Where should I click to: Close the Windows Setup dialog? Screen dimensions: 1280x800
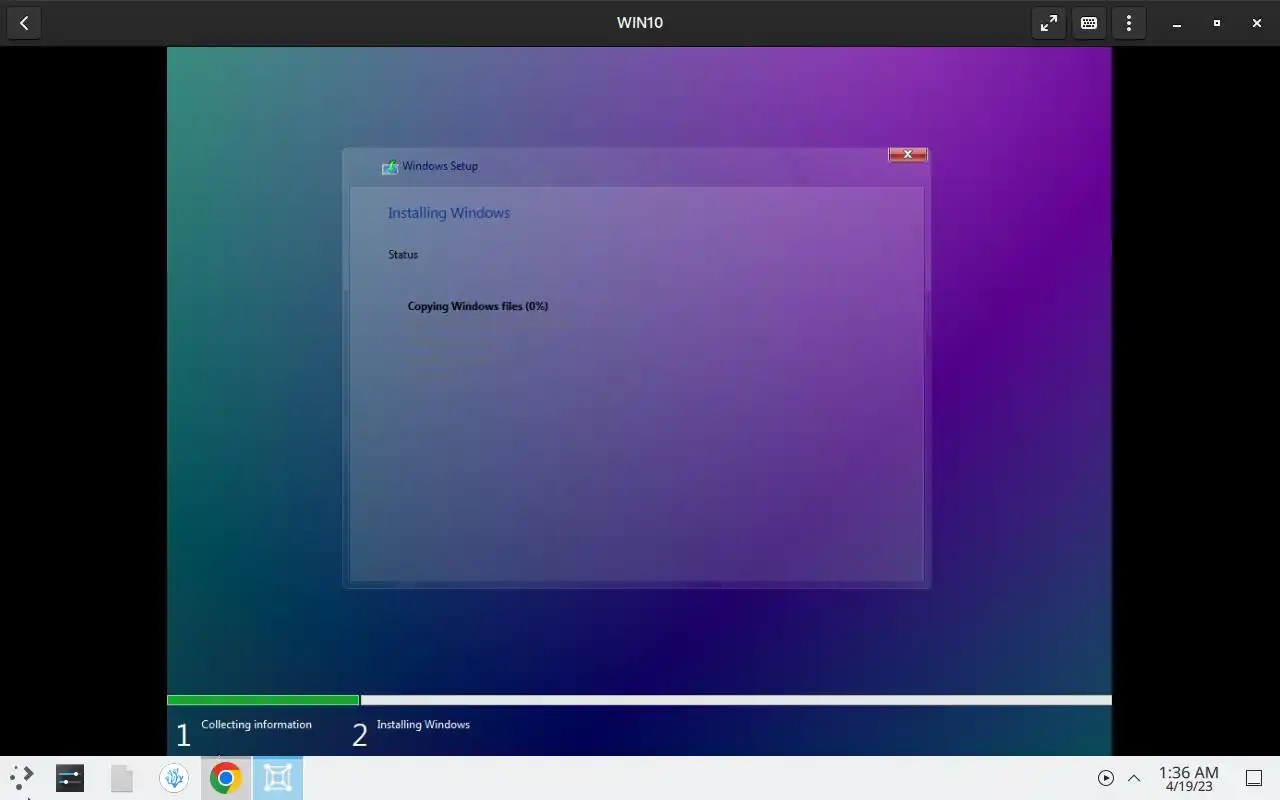click(908, 154)
